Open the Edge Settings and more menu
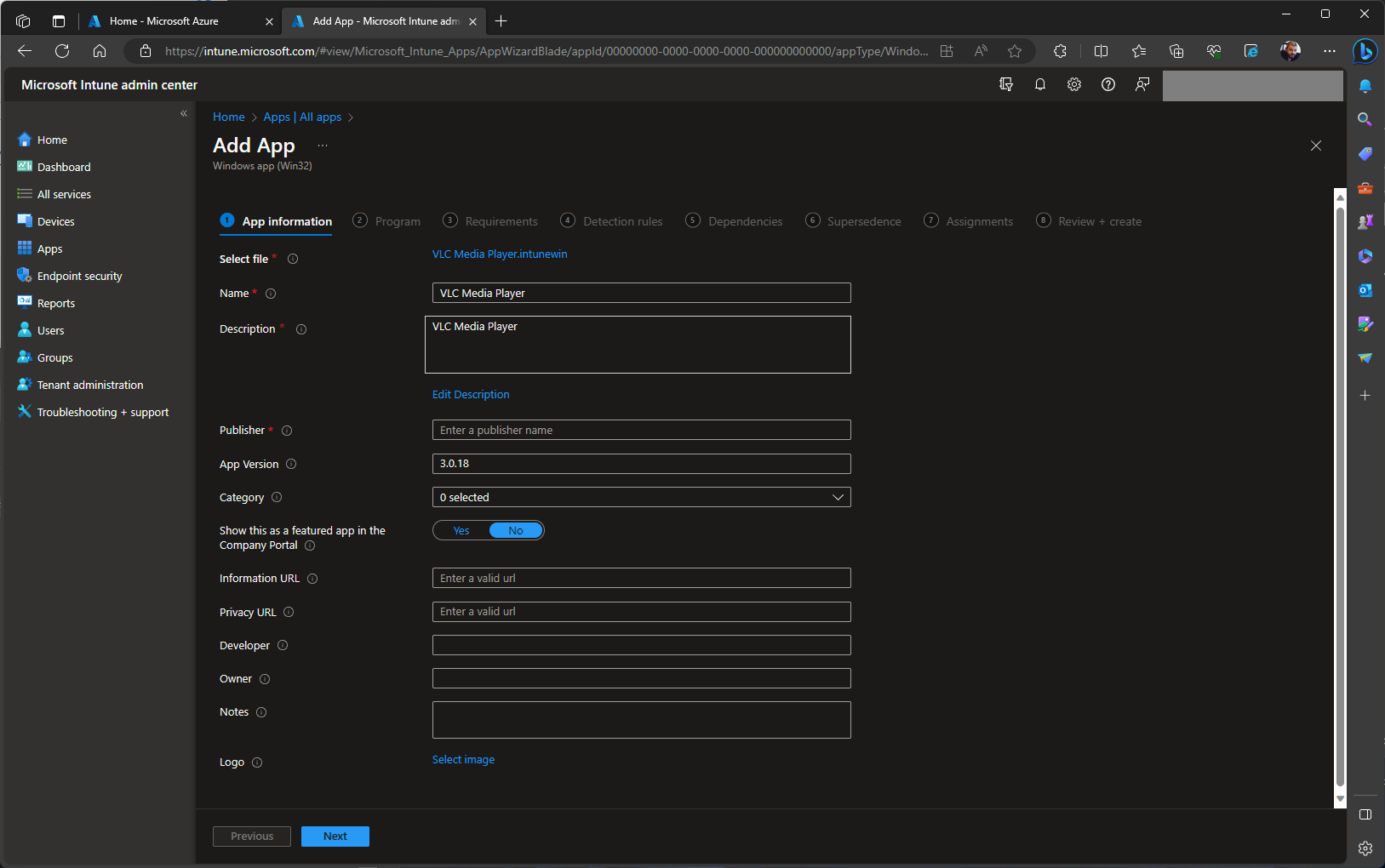The width and height of the screenshot is (1385, 868). [1330, 51]
